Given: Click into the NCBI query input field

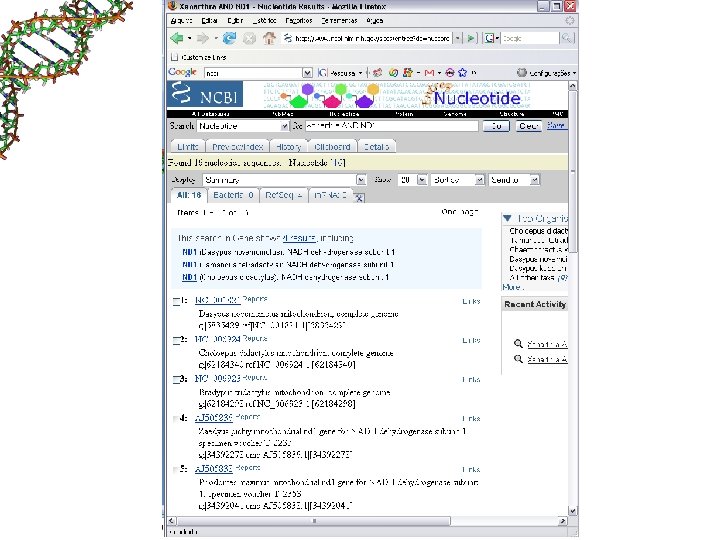Looking at the screenshot, I should tap(392, 126).
